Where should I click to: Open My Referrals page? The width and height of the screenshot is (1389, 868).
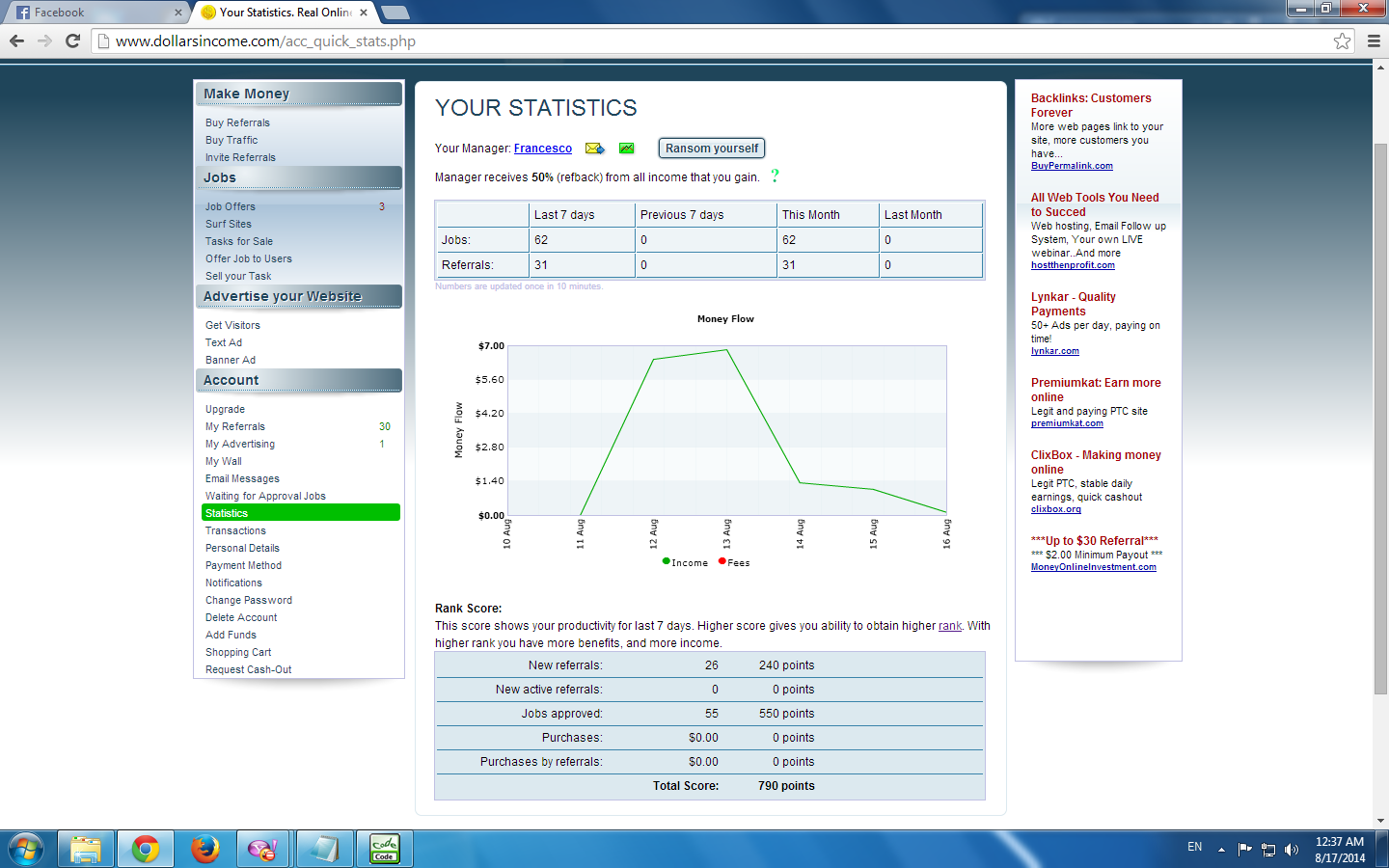pyautogui.click(x=235, y=426)
